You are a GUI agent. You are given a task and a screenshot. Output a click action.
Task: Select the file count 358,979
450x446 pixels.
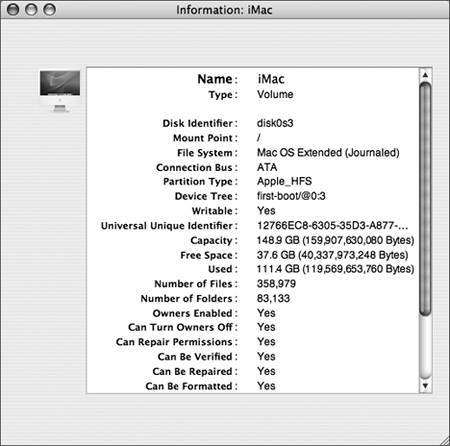pos(276,284)
